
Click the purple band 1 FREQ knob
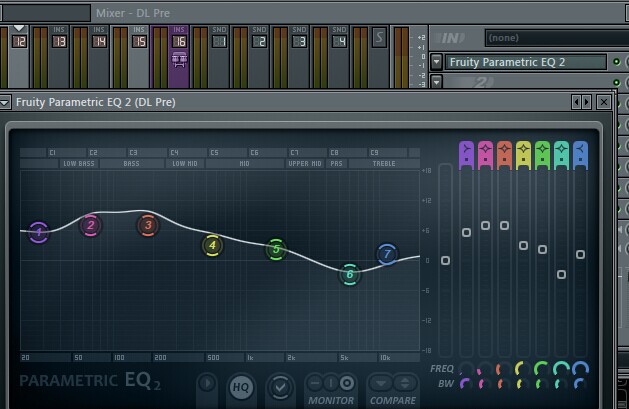(x=466, y=369)
